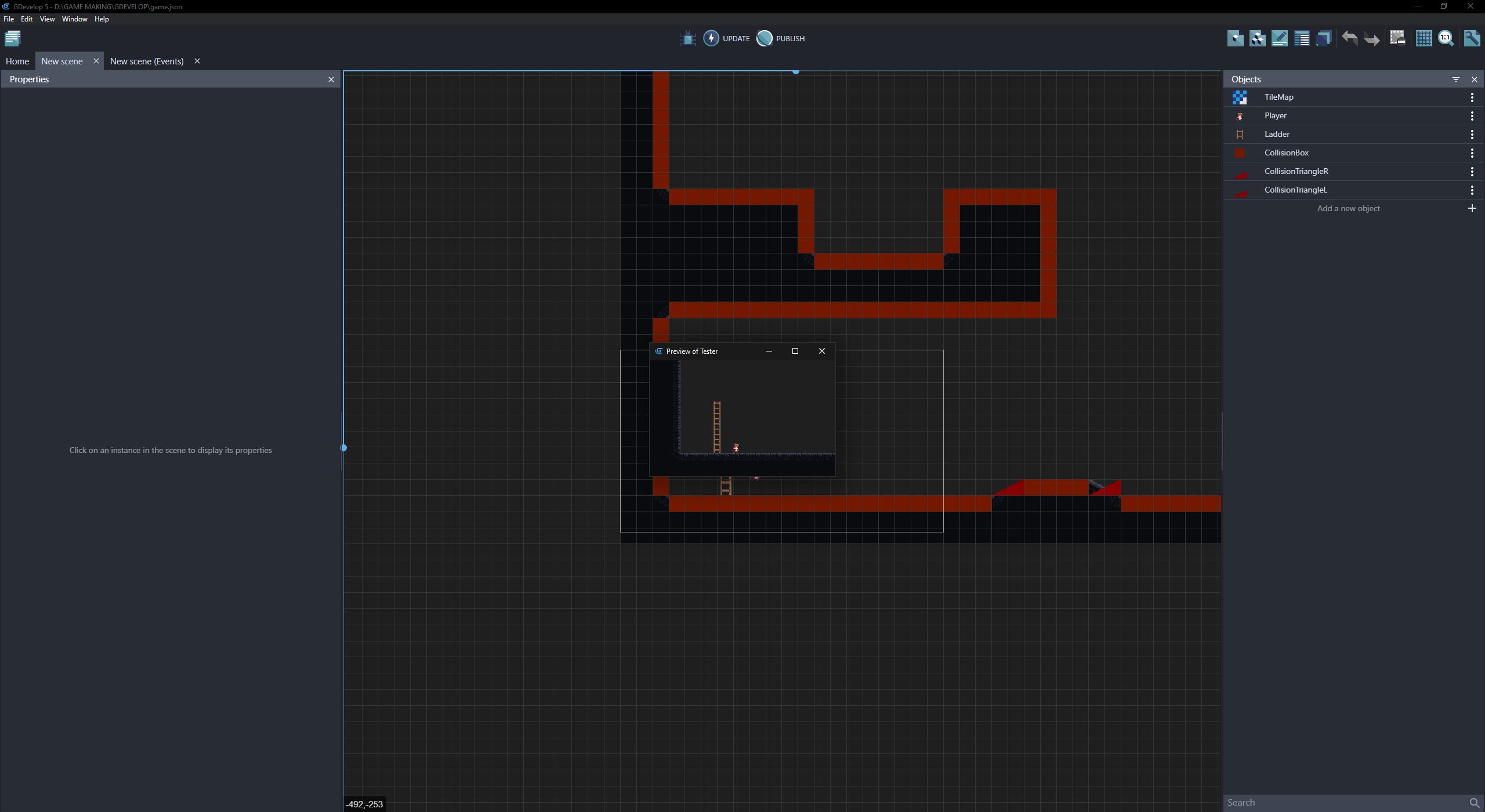Image resolution: width=1485 pixels, height=812 pixels.
Task: Open the scene properties wrench icon
Action: coord(1472,38)
